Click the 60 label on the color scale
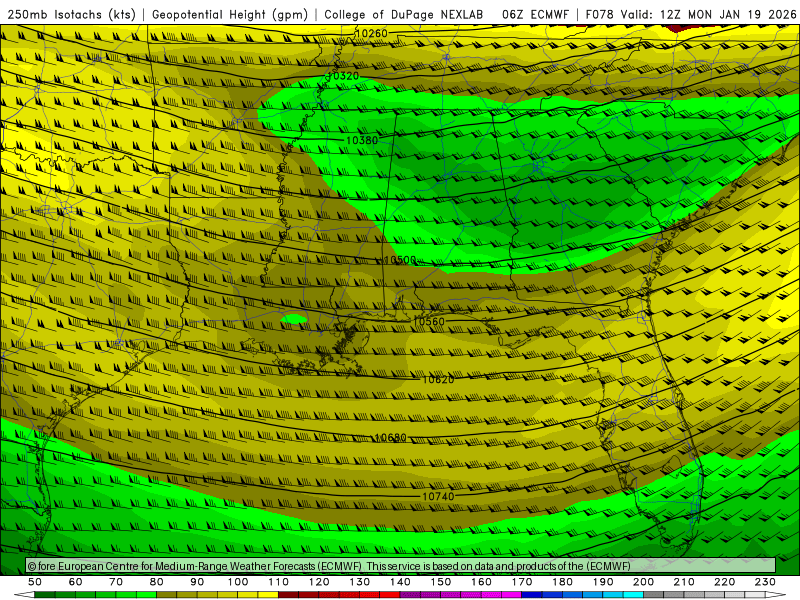The image size is (800, 600). (x=76, y=582)
